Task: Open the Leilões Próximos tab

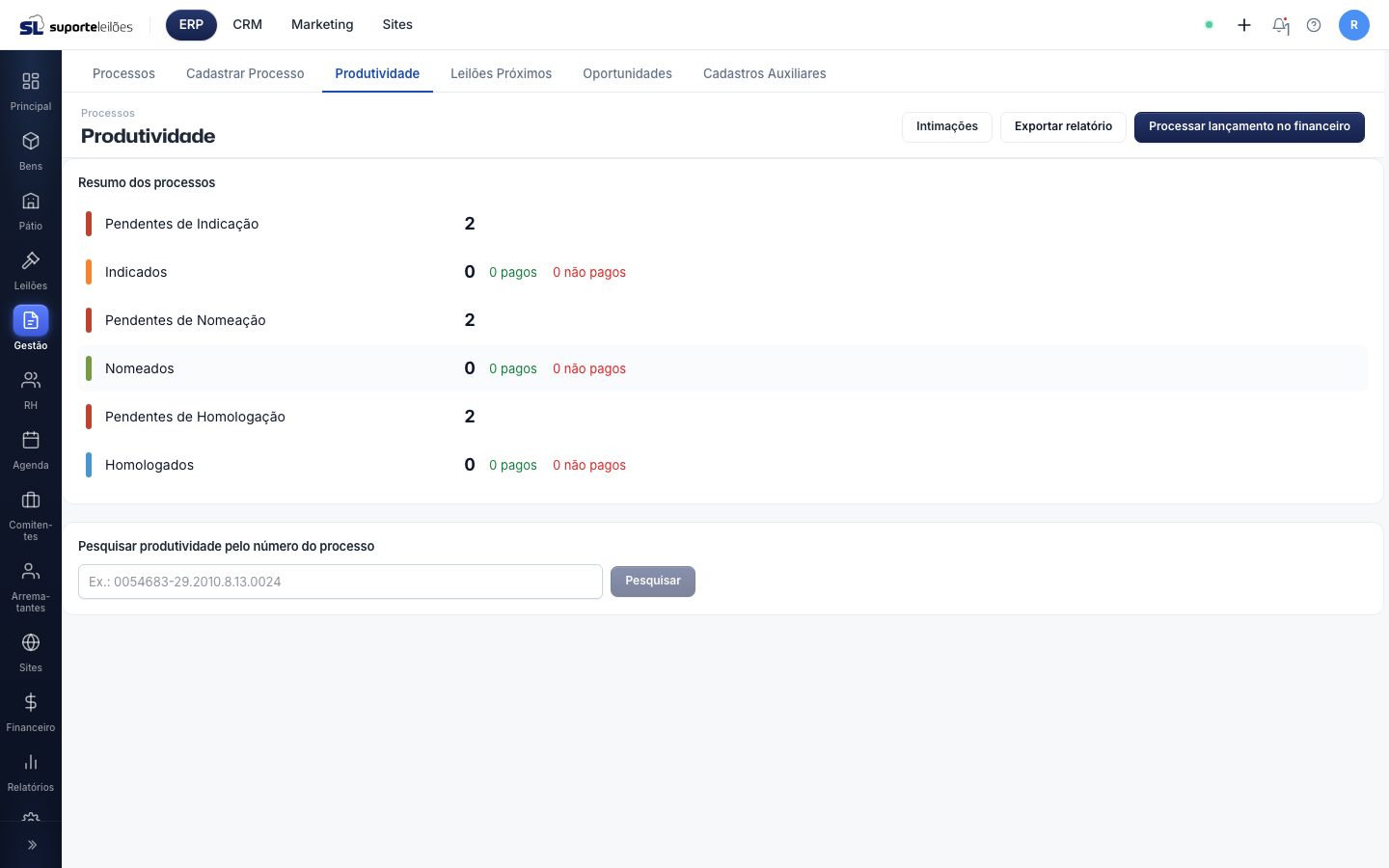Action: coord(502,73)
